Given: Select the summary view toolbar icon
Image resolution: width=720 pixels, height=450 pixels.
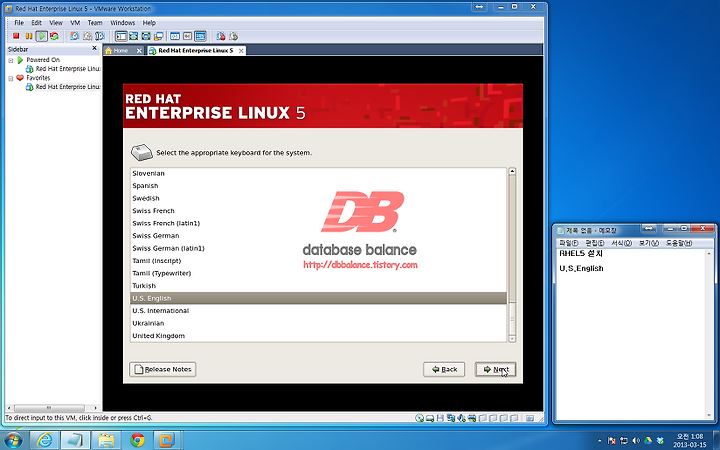Looking at the screenshot, I should pos(175,36).
